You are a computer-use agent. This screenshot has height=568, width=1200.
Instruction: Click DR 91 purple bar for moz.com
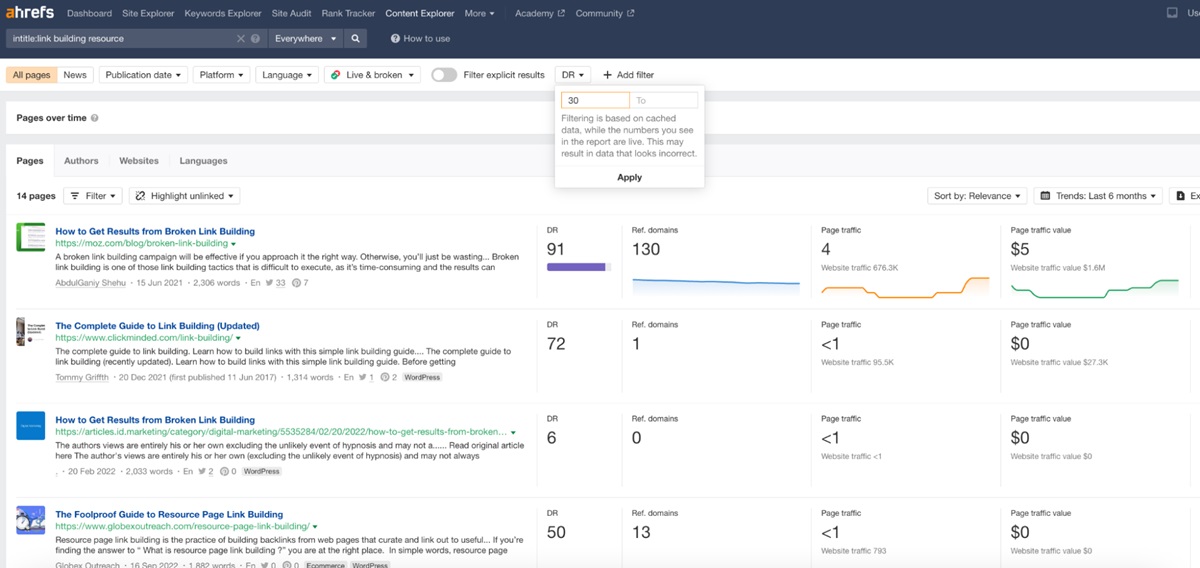click(x=579, y=267)
